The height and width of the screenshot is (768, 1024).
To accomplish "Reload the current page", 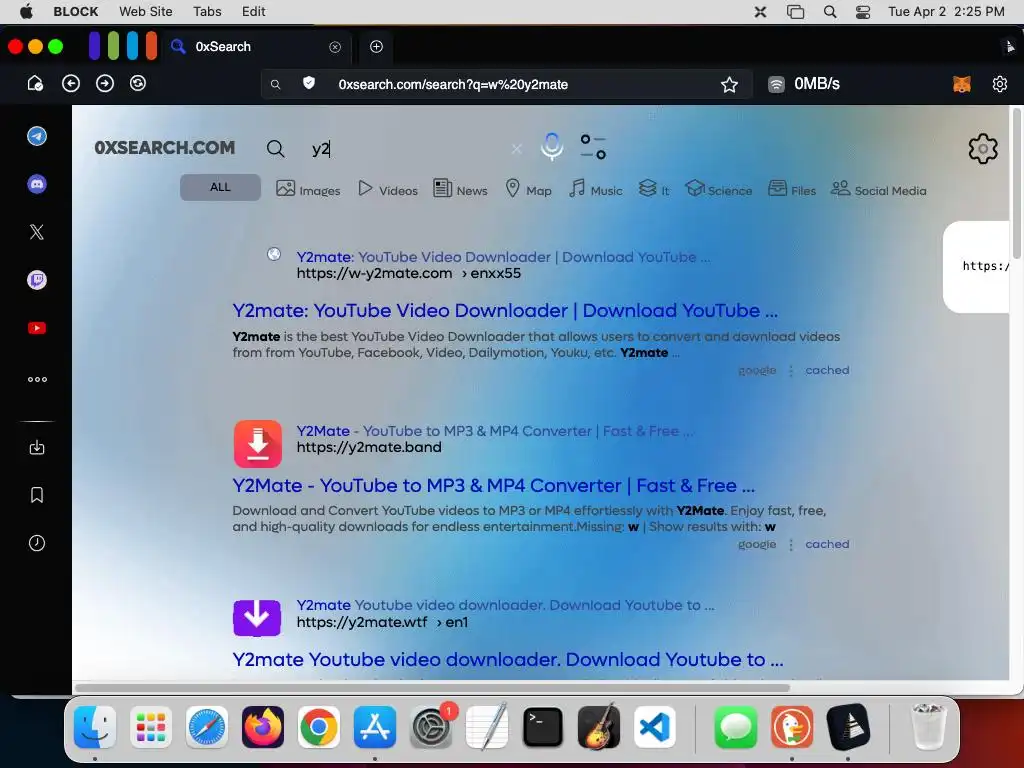I will click(x=138, y=84).
